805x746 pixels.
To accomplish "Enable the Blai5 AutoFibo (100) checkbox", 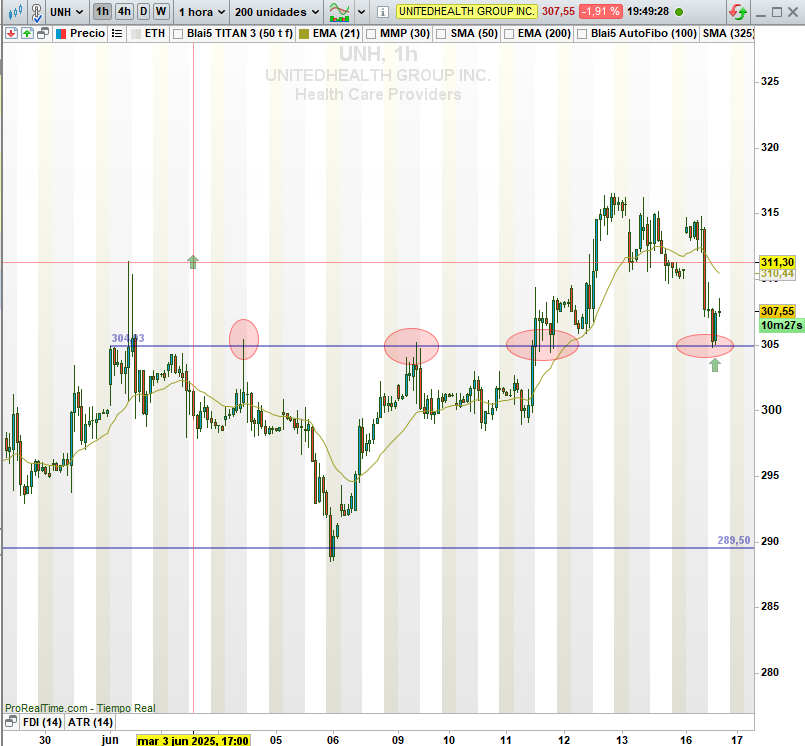I will coord(582,34).
